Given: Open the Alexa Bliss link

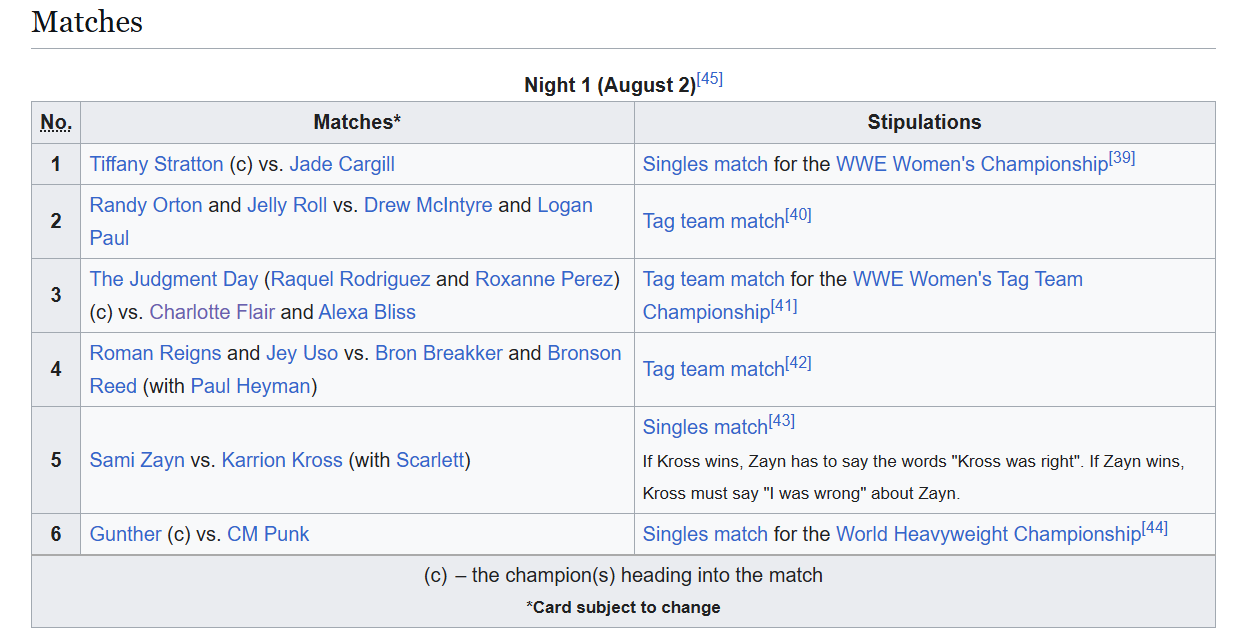Looking at the screenshot, I should 367,312.
